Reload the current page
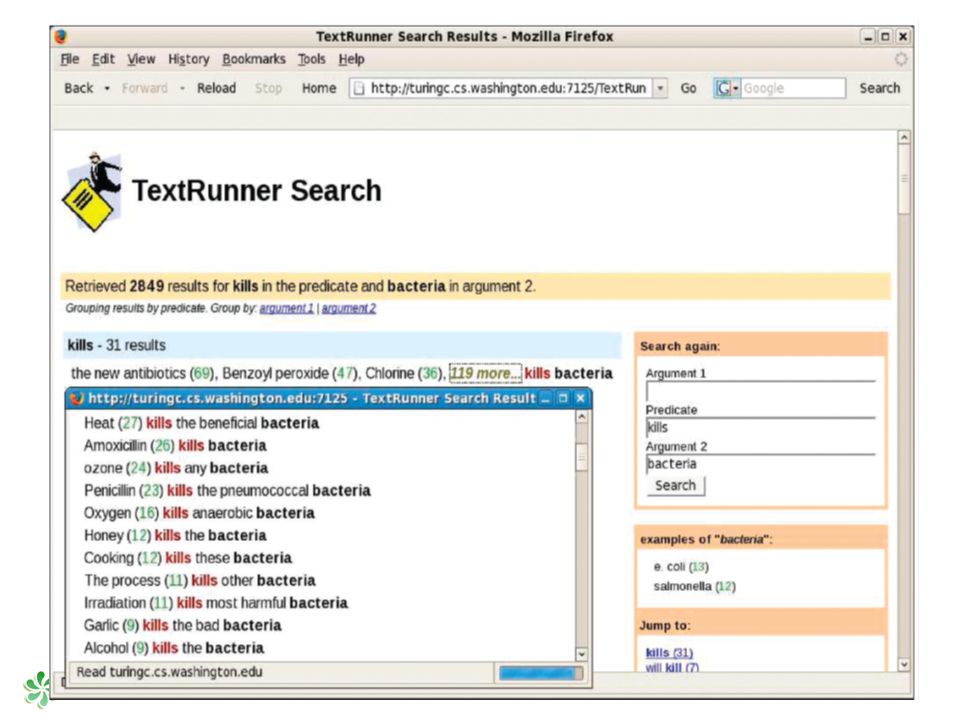This screenshot has height=720, width=960. pyautogui.click(x=216, y=88)
